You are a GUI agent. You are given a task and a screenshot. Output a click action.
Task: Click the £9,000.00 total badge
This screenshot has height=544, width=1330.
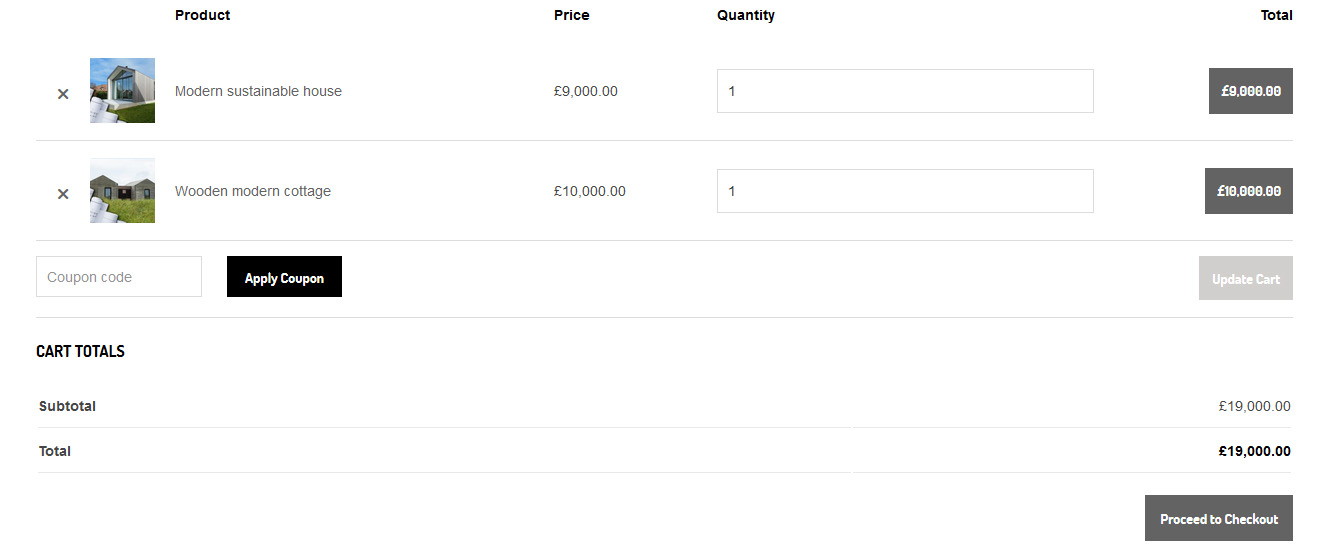(1251, 91)
